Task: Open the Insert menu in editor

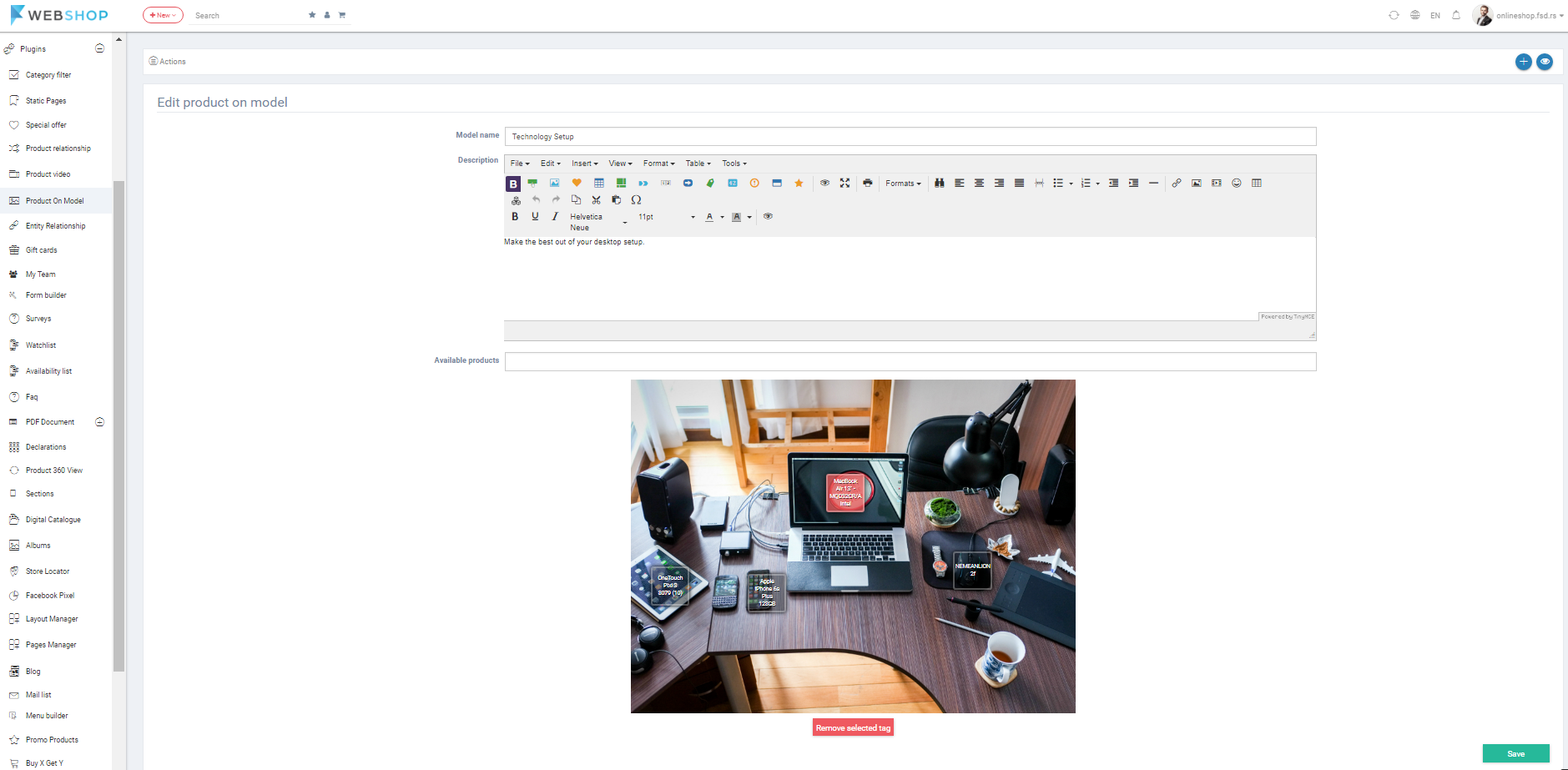Action: click(x=584, y=164)
